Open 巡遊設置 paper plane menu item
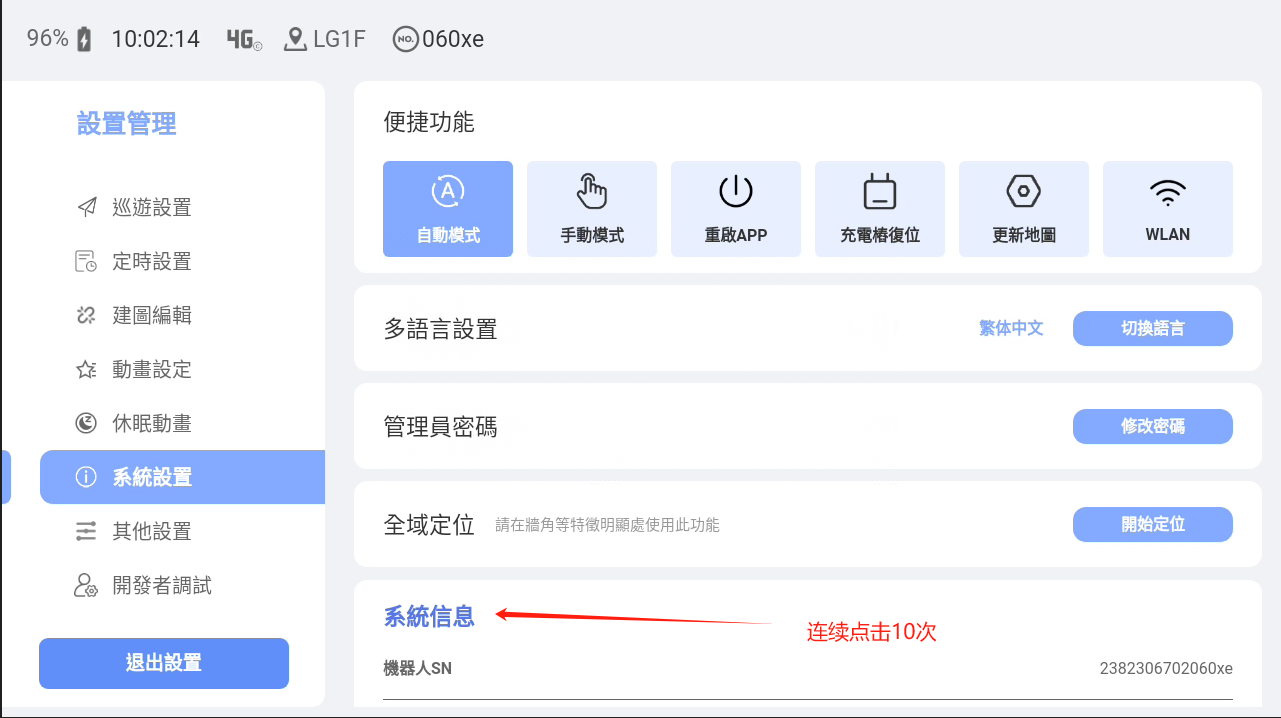This screenshot has height=718, width=1281. click(x=87, y=208)
